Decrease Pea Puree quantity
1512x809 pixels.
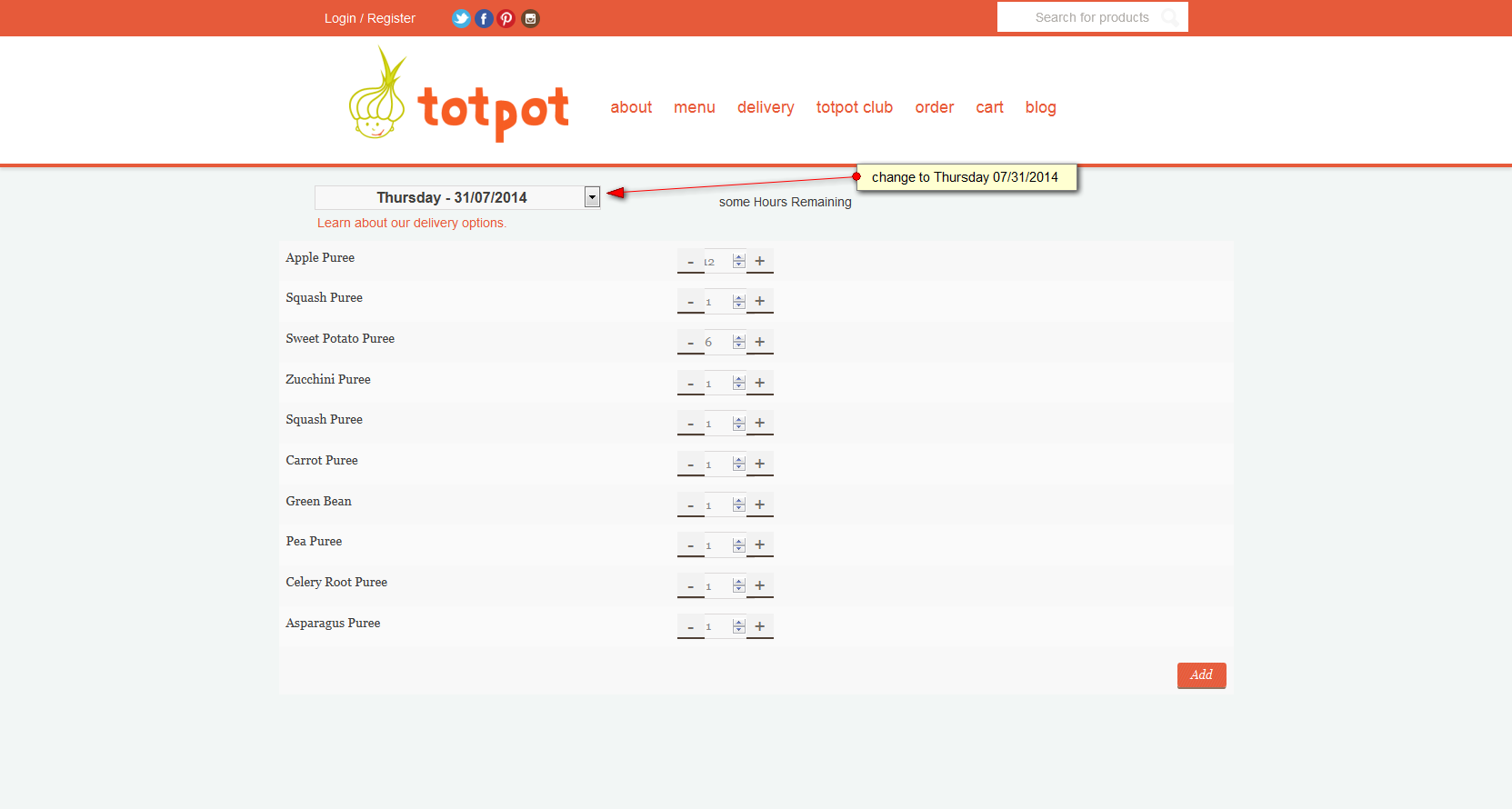[691, 545]
